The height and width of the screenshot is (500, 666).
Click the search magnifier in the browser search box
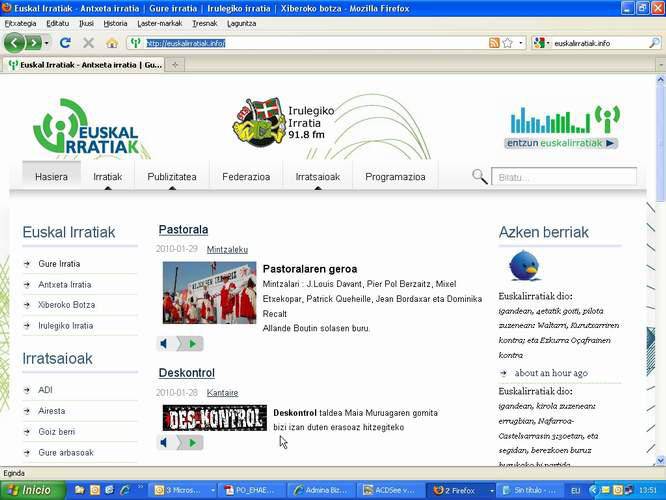coord(654,43)
